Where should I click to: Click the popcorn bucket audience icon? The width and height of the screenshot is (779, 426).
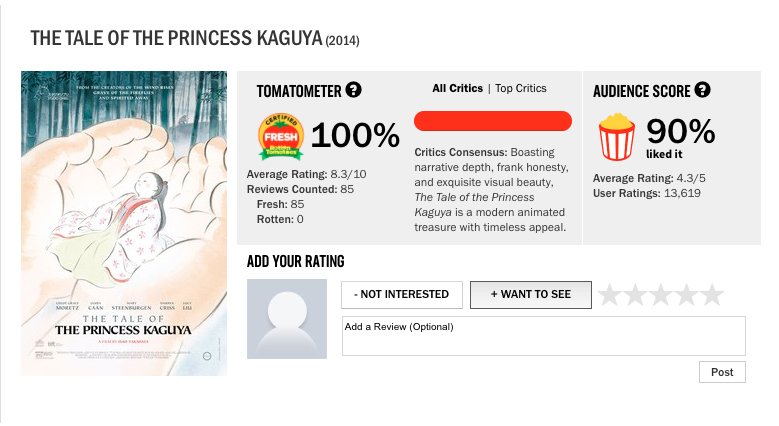(616, 137)
